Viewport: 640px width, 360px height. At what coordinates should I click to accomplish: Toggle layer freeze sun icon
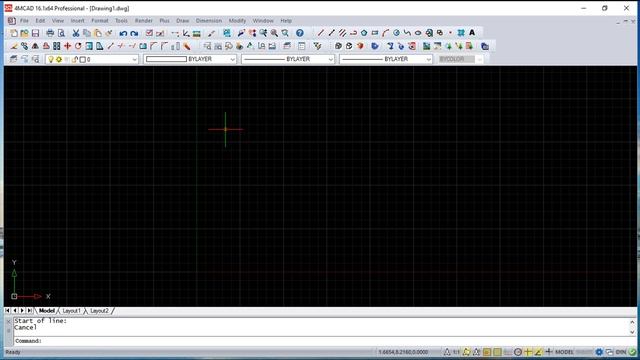59,60
